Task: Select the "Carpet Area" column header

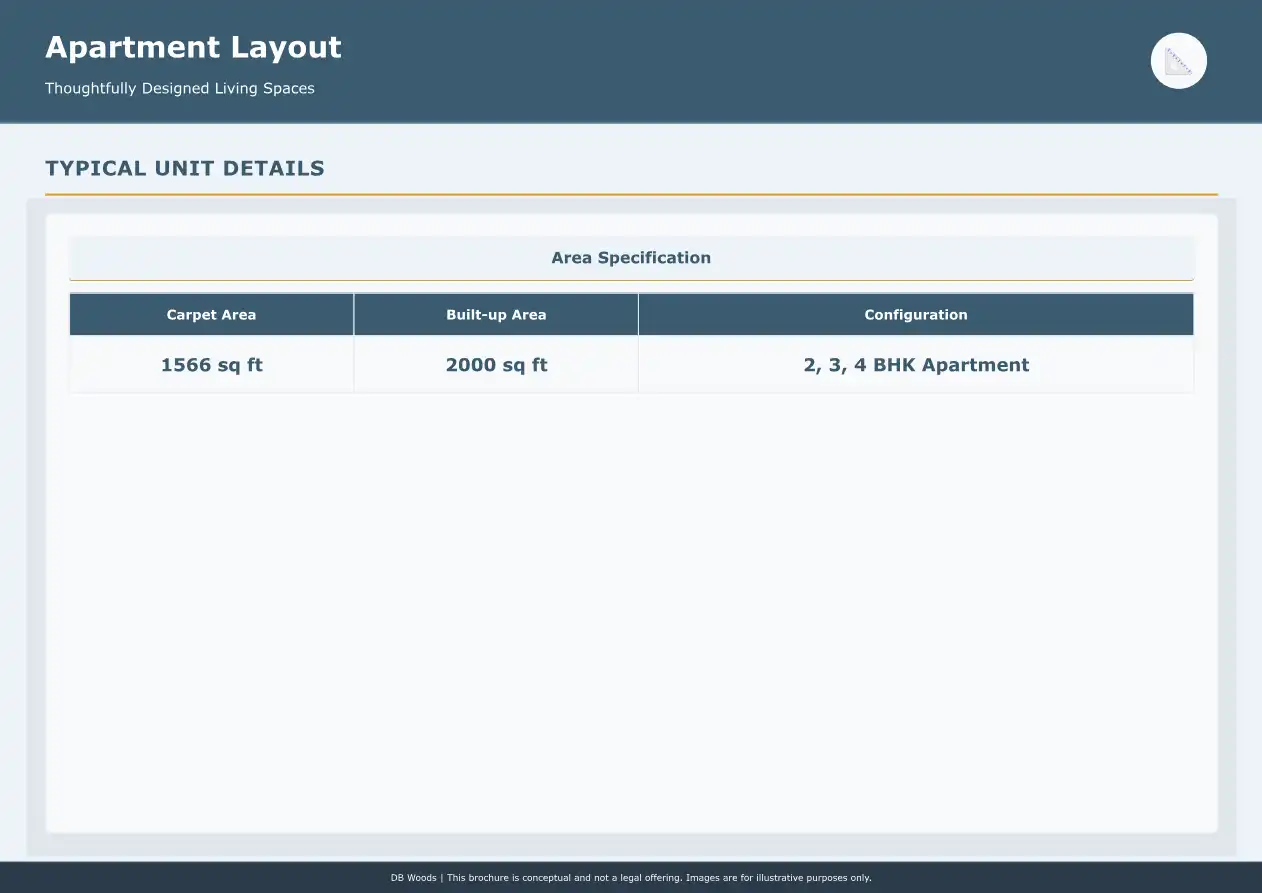Action: [211, 315]
